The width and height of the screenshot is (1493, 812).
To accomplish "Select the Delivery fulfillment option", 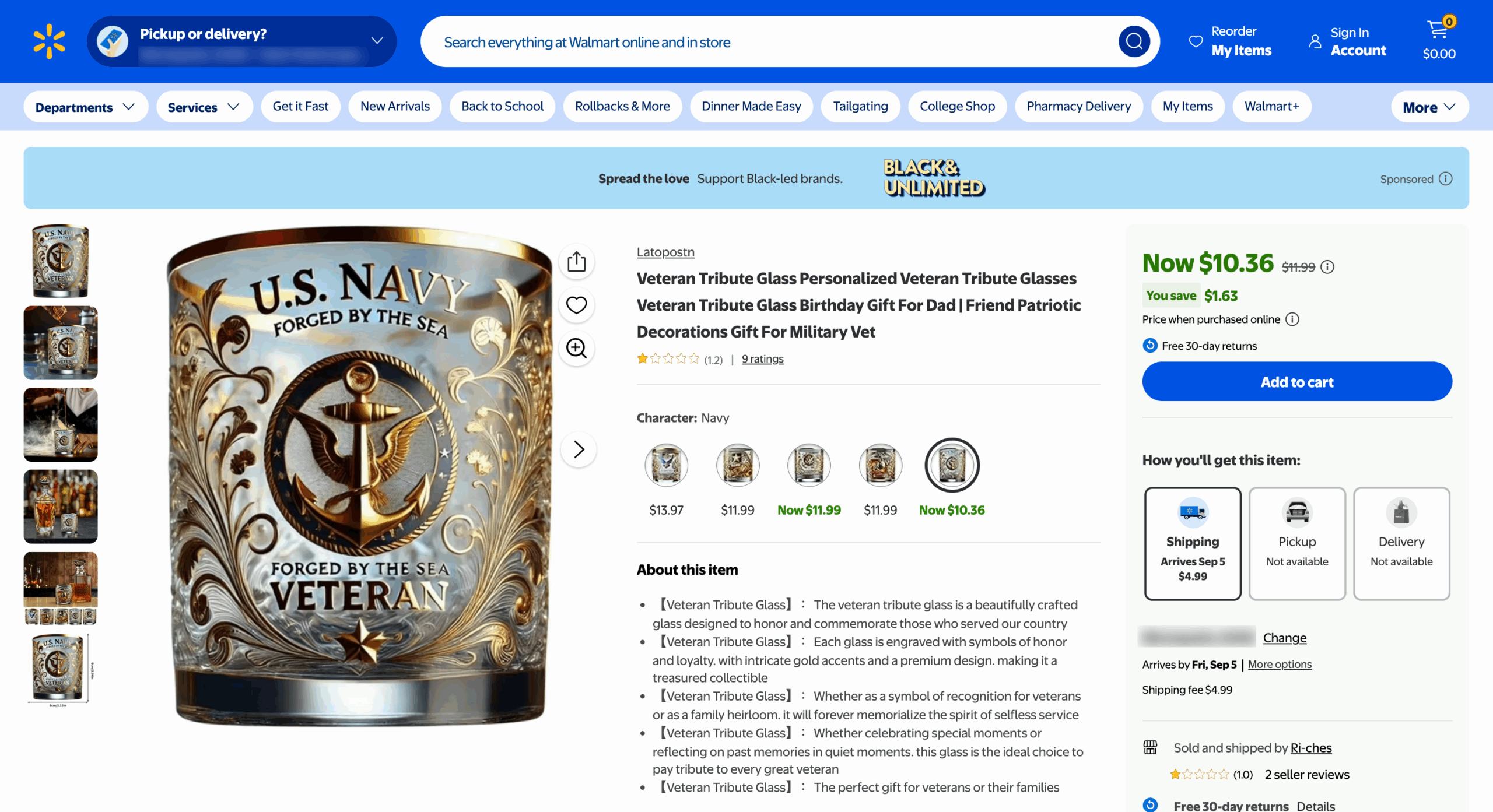I will (1401, 543).
